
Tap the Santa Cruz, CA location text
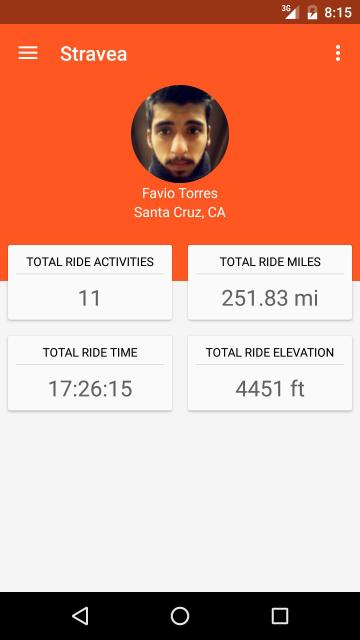tap(180, 212)
